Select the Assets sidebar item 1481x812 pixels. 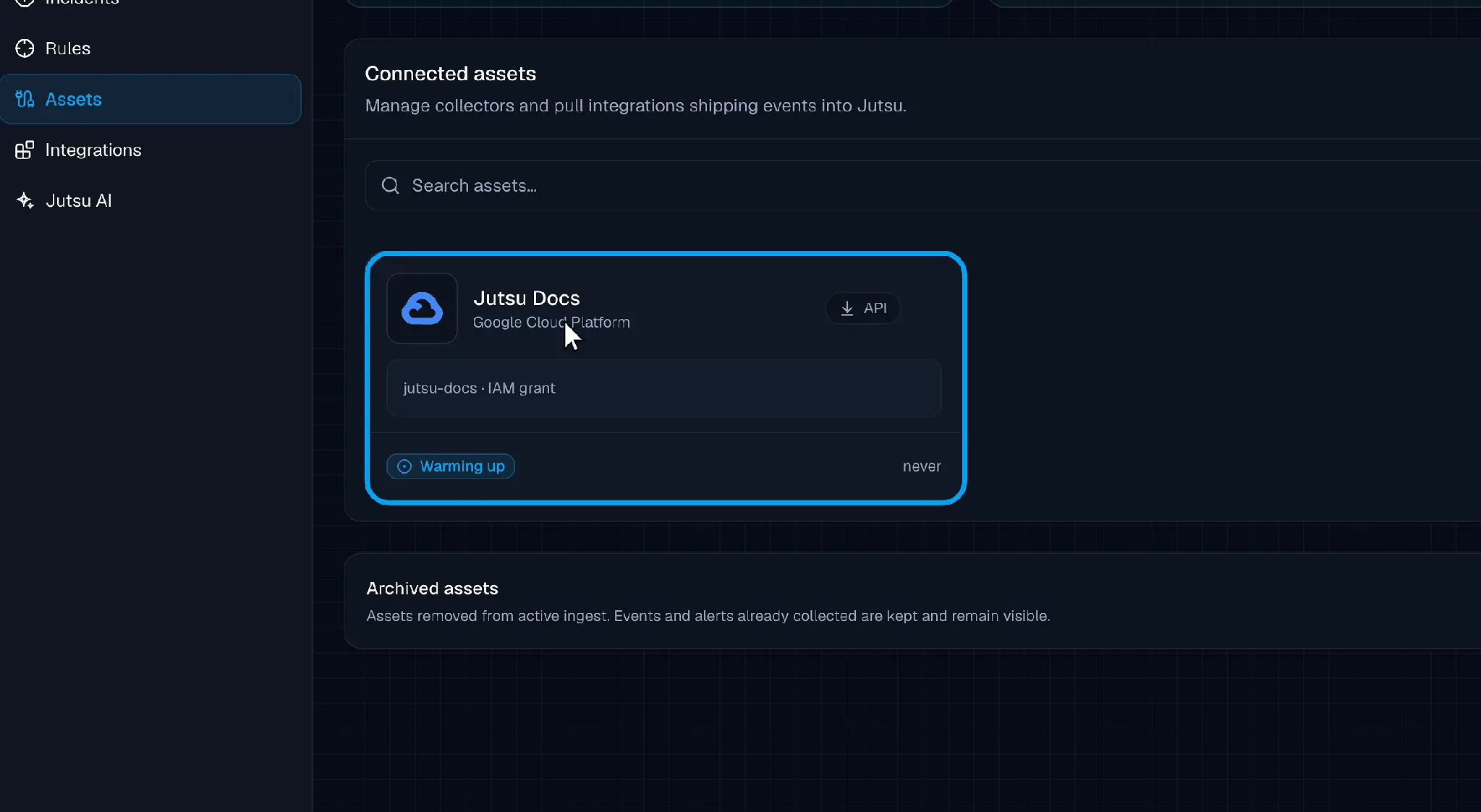pyautogui.click(x=150, y=99)
